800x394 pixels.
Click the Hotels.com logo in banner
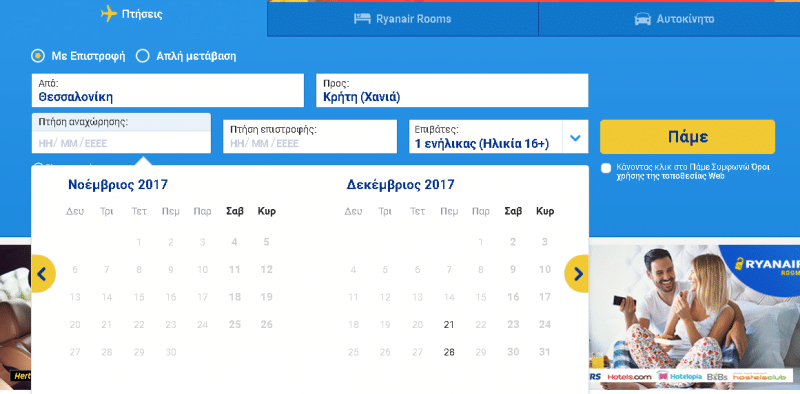tap(630, 377)
